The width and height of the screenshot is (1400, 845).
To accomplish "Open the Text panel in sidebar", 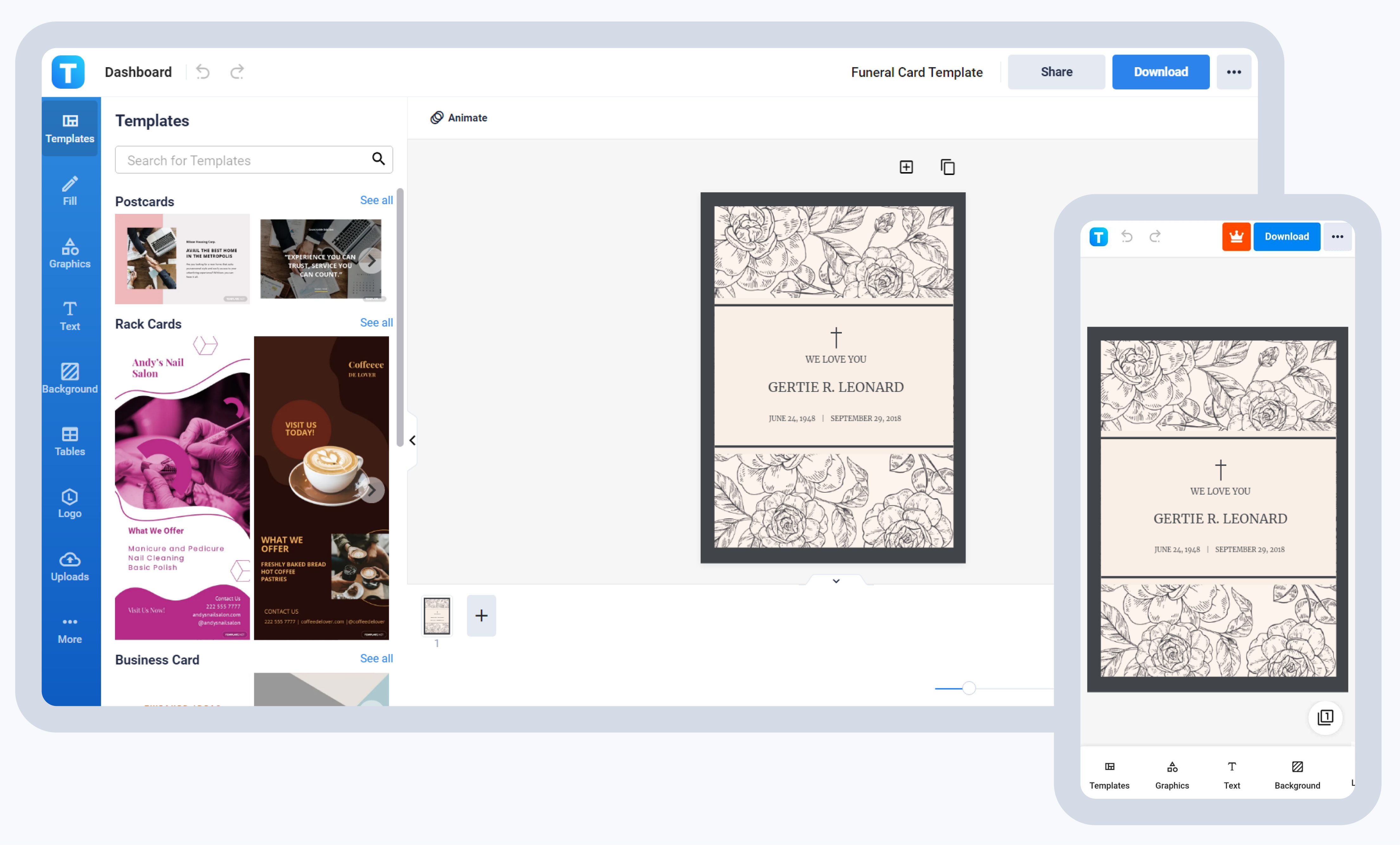I will point(69,316).
